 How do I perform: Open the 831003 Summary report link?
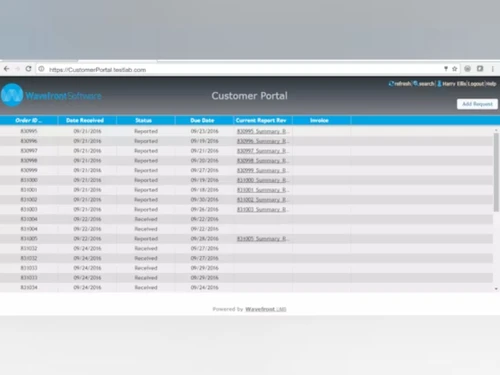coord(263,209)
